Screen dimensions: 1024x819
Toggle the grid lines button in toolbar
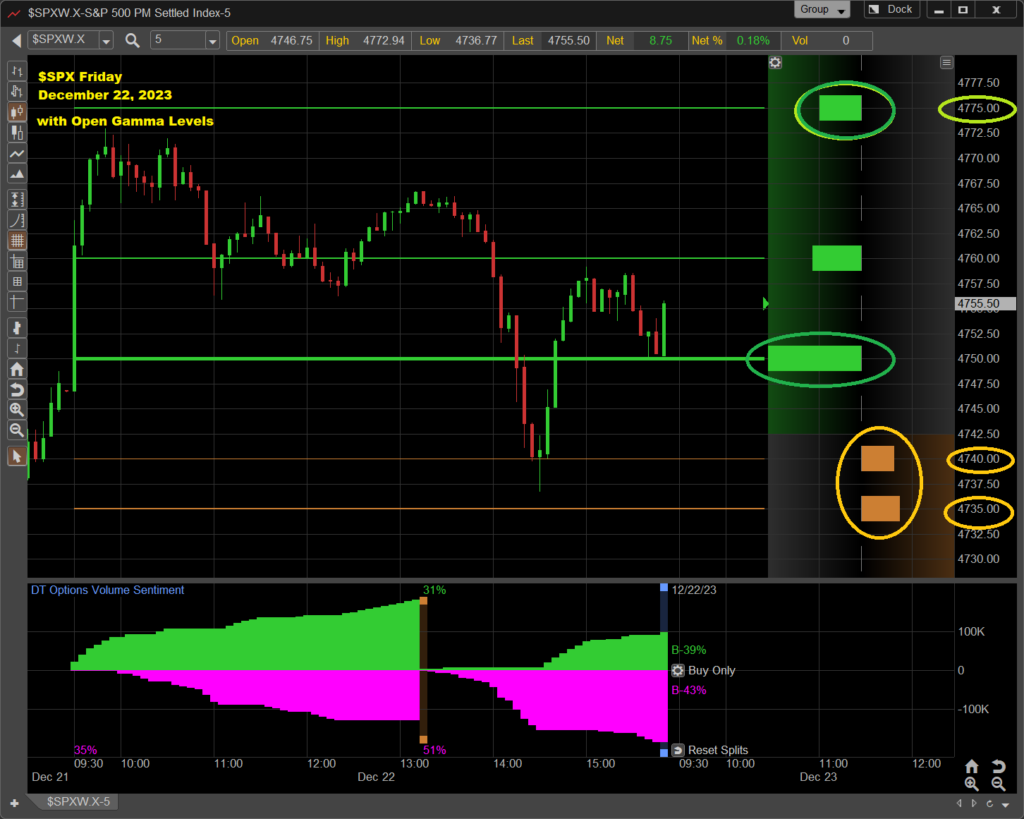point(16,240)
